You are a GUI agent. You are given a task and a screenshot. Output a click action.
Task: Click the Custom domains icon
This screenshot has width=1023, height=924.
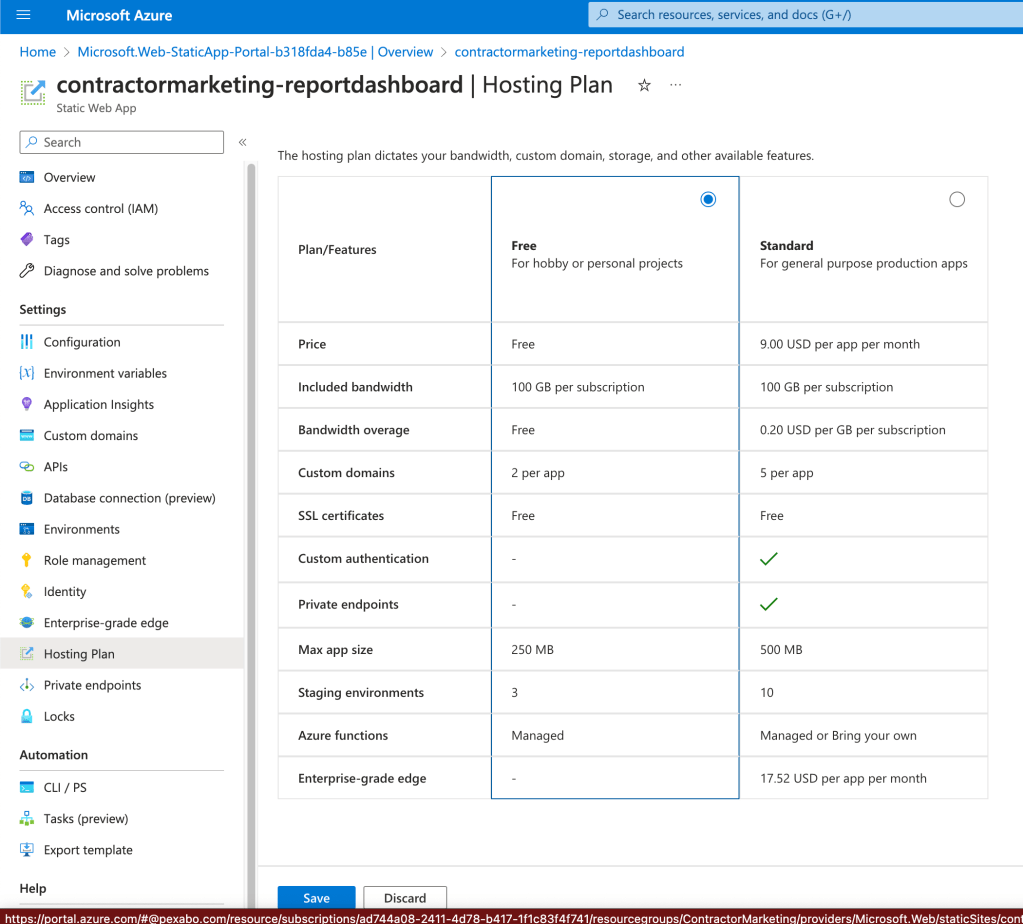click(27, 435)
